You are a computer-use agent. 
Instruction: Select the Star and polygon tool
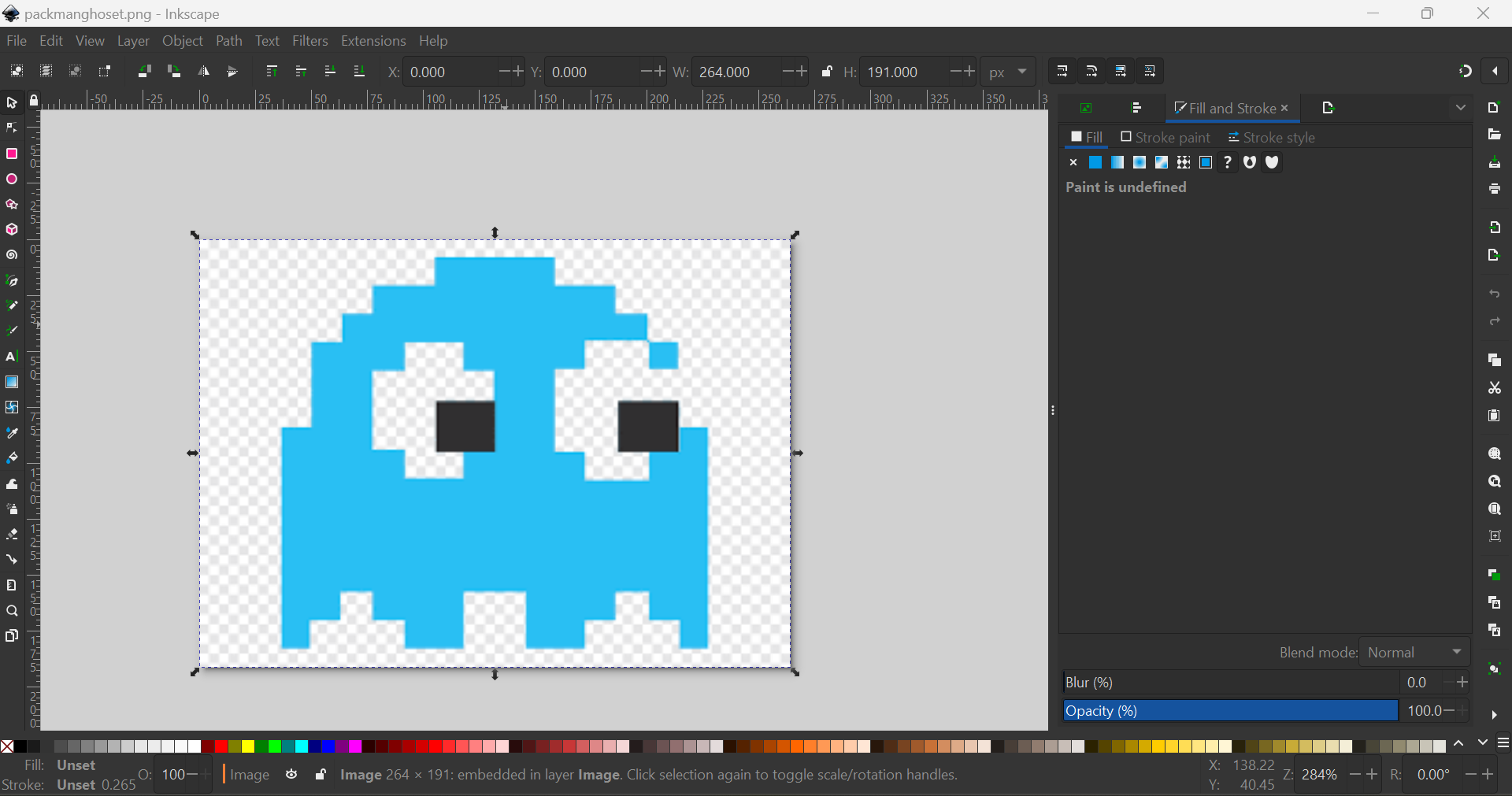coord(12,205)
